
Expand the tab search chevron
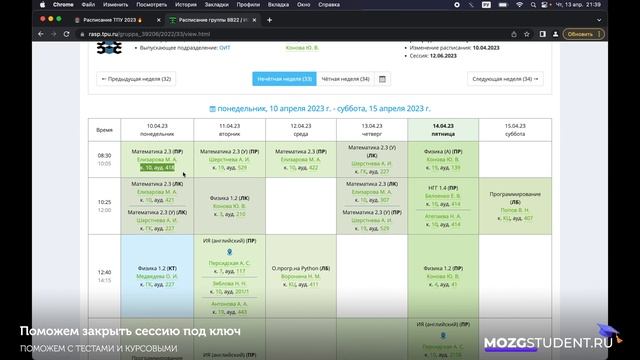tap(599, 20)
